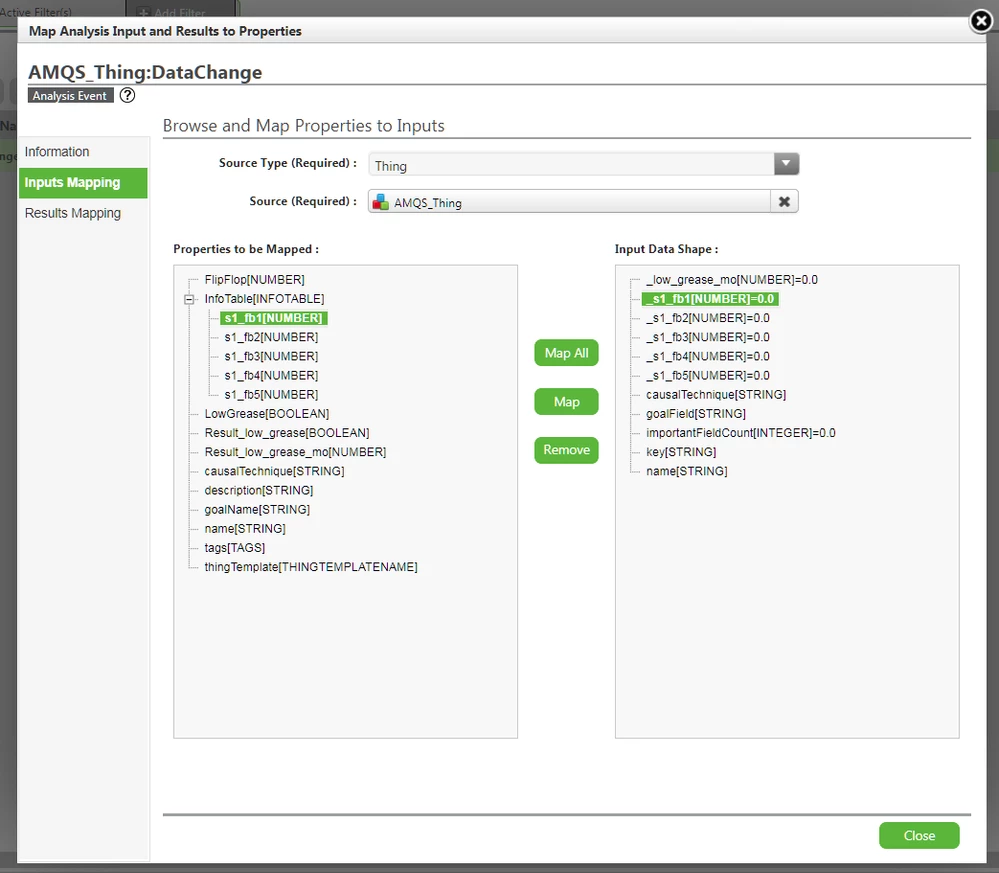The width and height of the screenshot is (999, 873).
Task: Close the dialog with the X icon
Action: 981,22
